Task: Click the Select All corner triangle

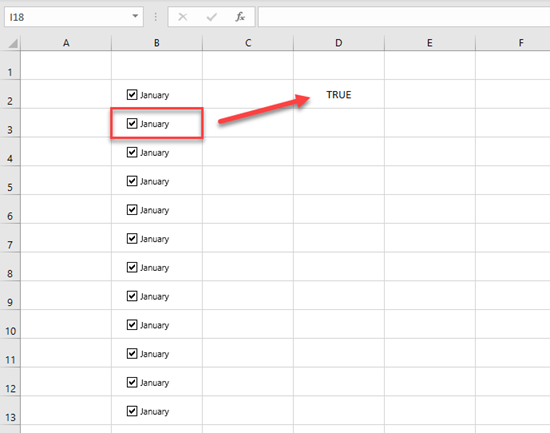Action: (13, 44)
